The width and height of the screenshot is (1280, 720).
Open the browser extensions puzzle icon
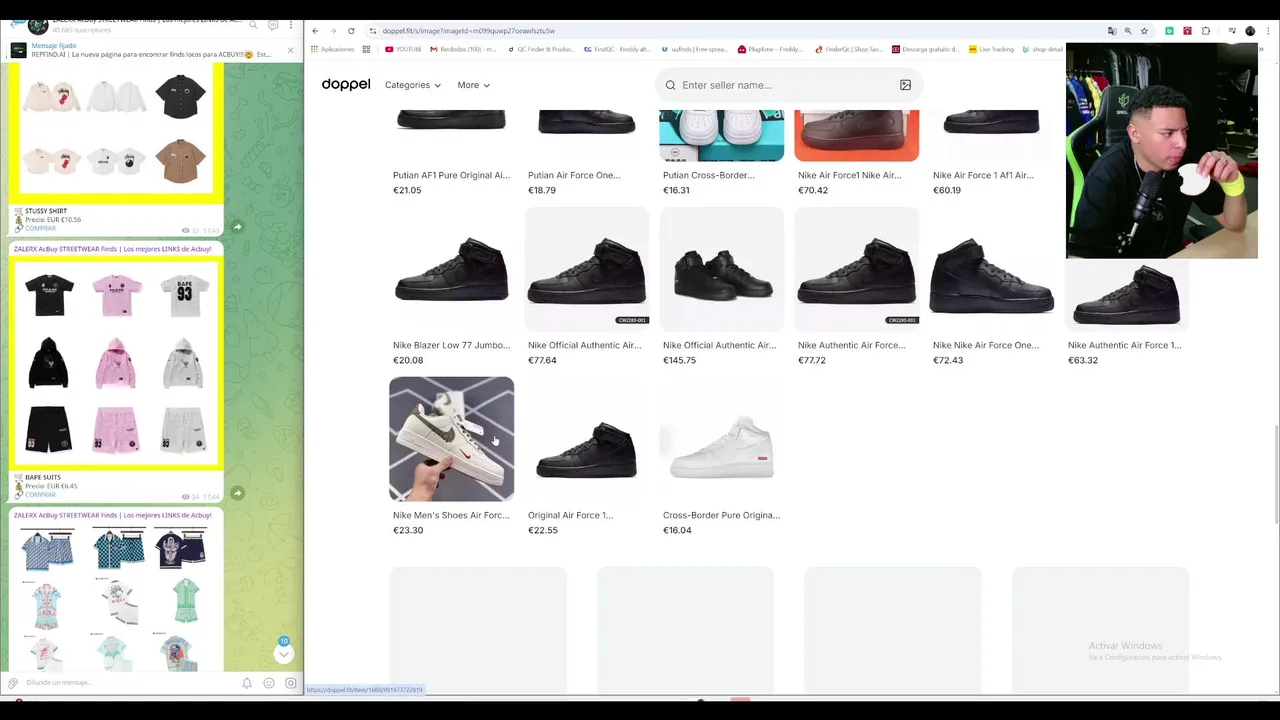tap(1206, 31)
